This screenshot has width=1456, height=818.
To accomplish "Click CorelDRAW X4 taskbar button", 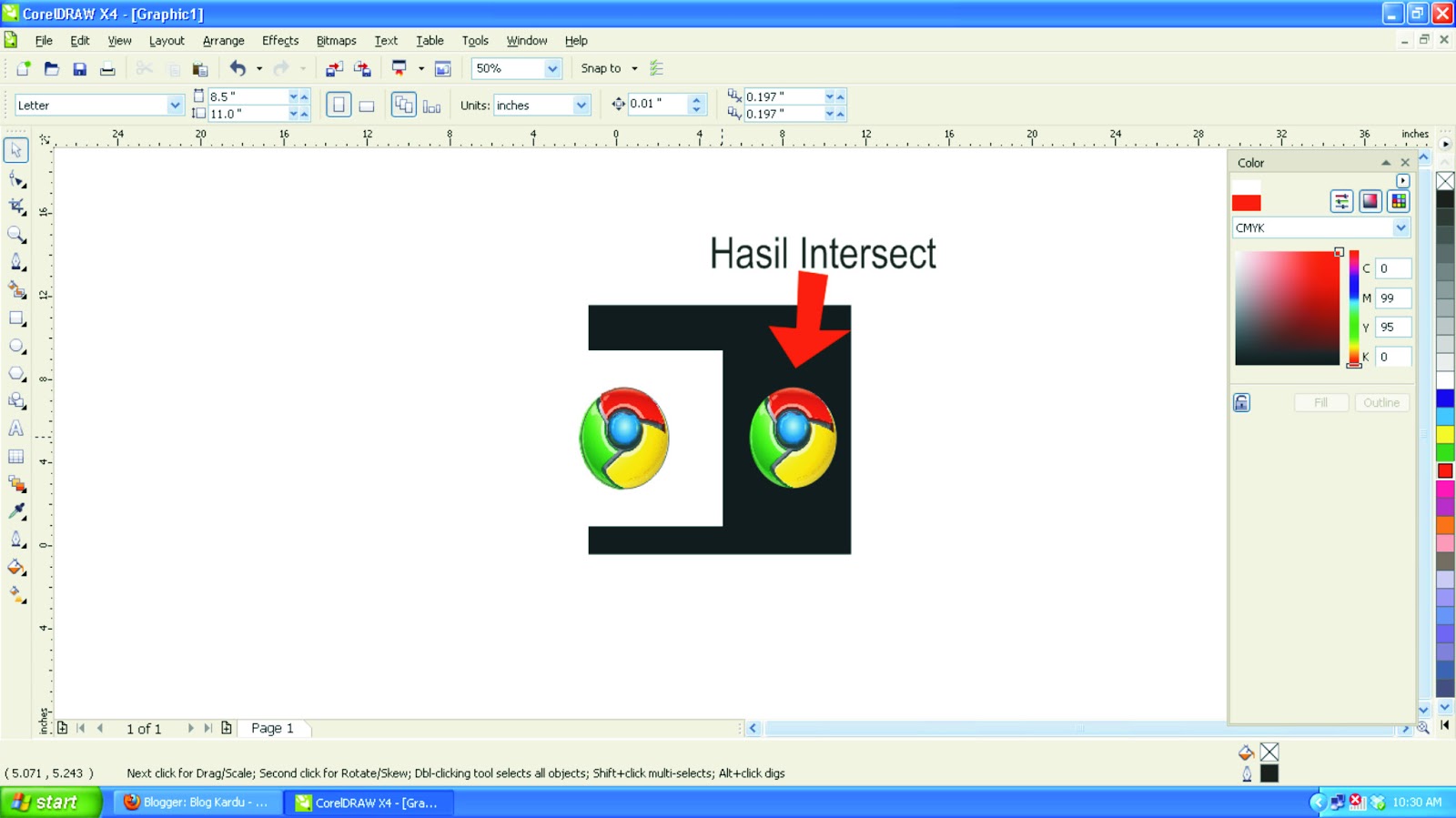I will 368,803.
